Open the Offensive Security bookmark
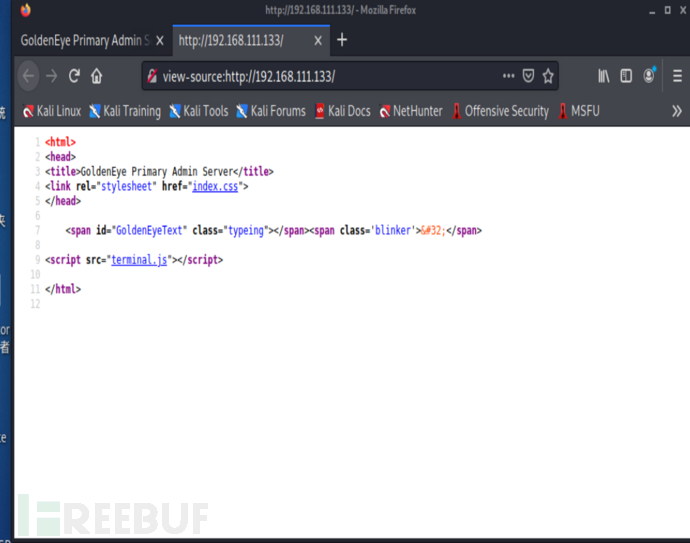The width and height of the screenshot is (690, 543). coord(500,111)
